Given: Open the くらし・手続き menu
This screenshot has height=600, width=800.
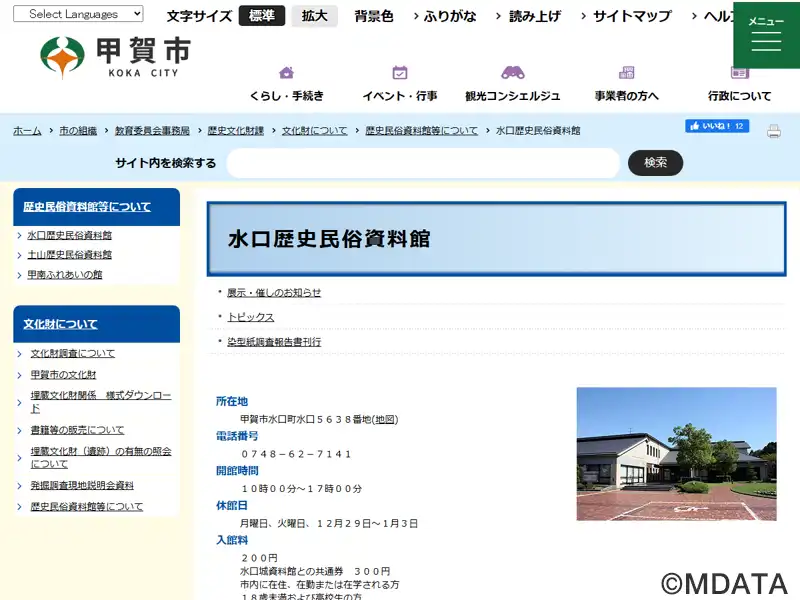Looking at the screenshot, I should click(287, 96).
